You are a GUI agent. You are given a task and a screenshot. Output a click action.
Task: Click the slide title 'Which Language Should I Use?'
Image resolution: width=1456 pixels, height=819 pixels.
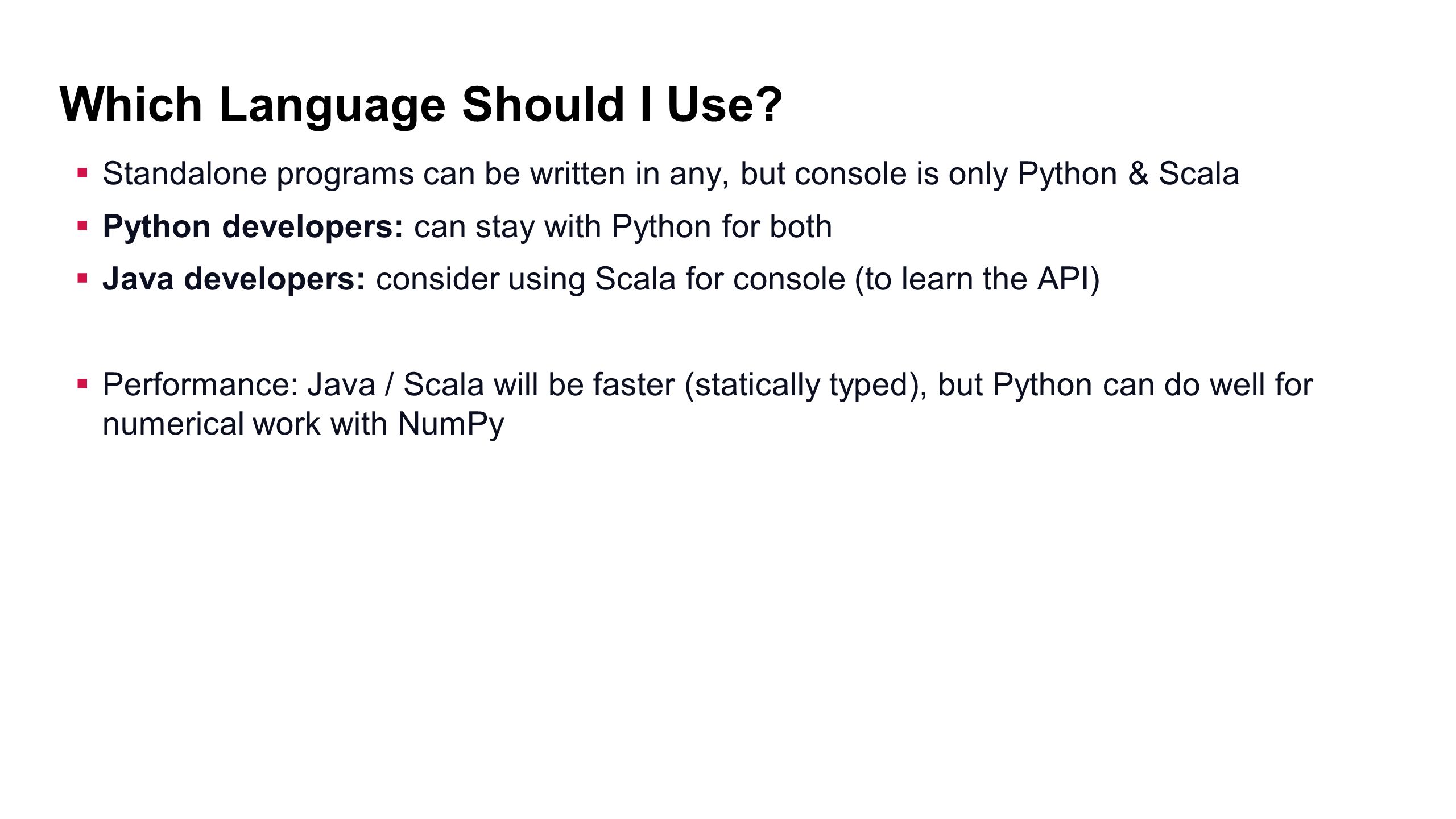(421, 105)
